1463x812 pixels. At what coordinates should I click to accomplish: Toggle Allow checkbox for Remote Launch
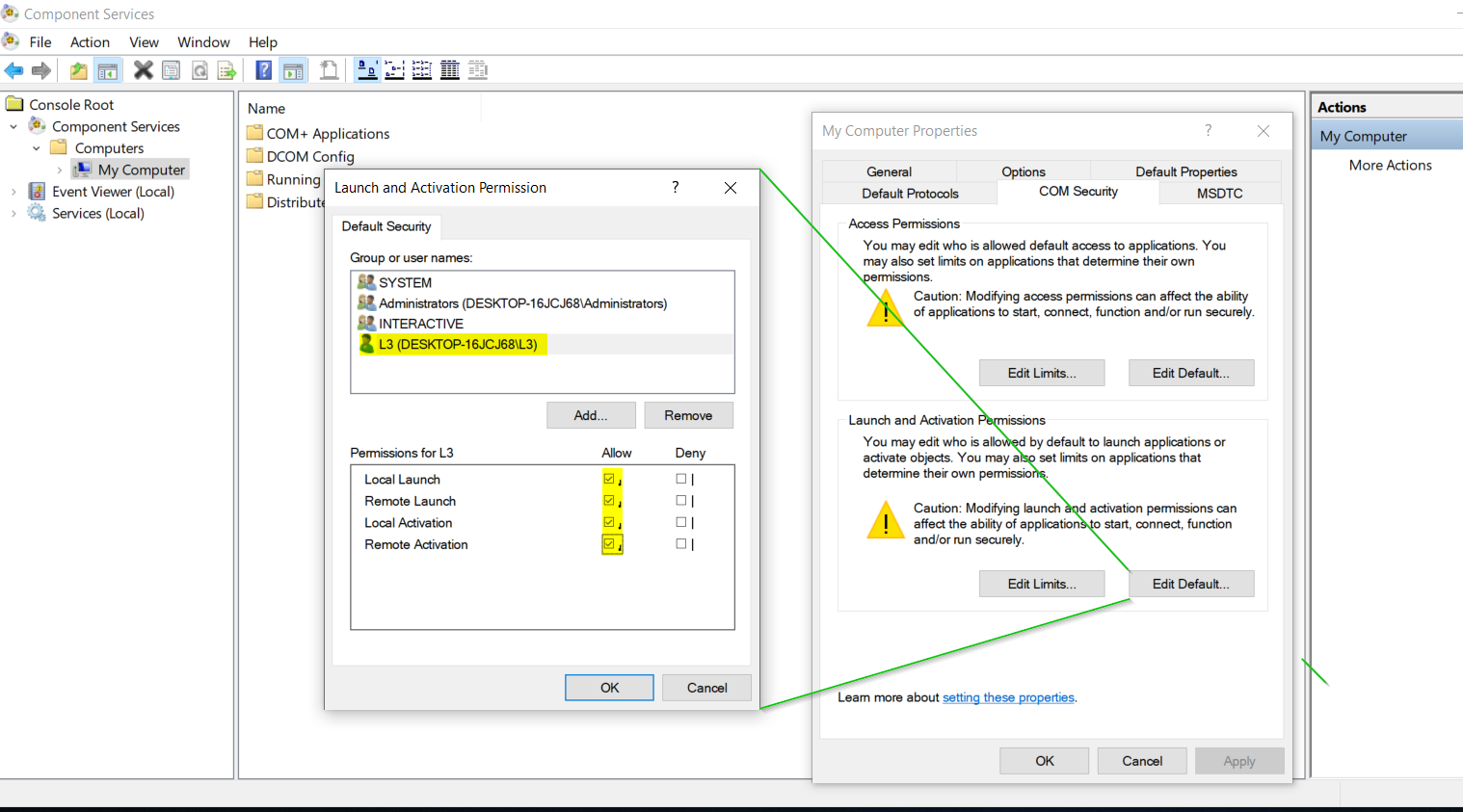click(609, 501)
